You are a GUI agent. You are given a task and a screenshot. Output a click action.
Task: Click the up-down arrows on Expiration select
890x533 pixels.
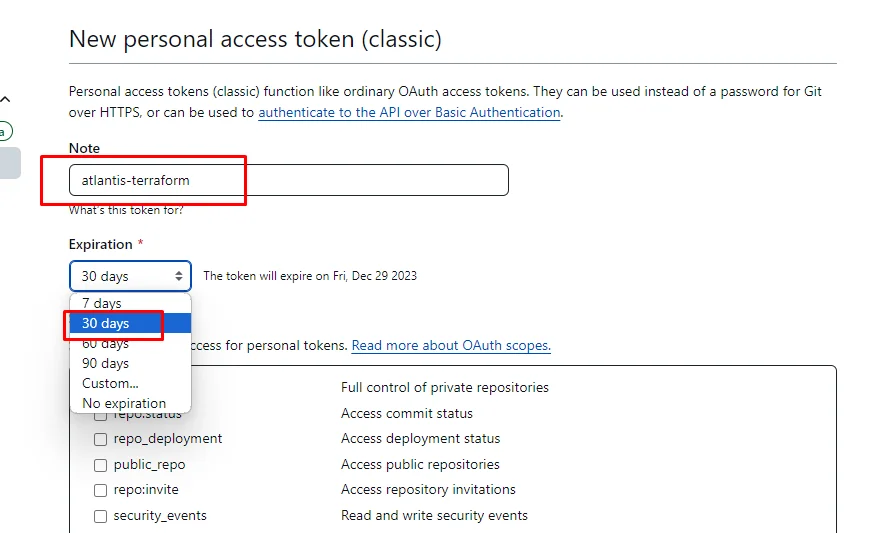pyautogui.click(x=180, y=276)
